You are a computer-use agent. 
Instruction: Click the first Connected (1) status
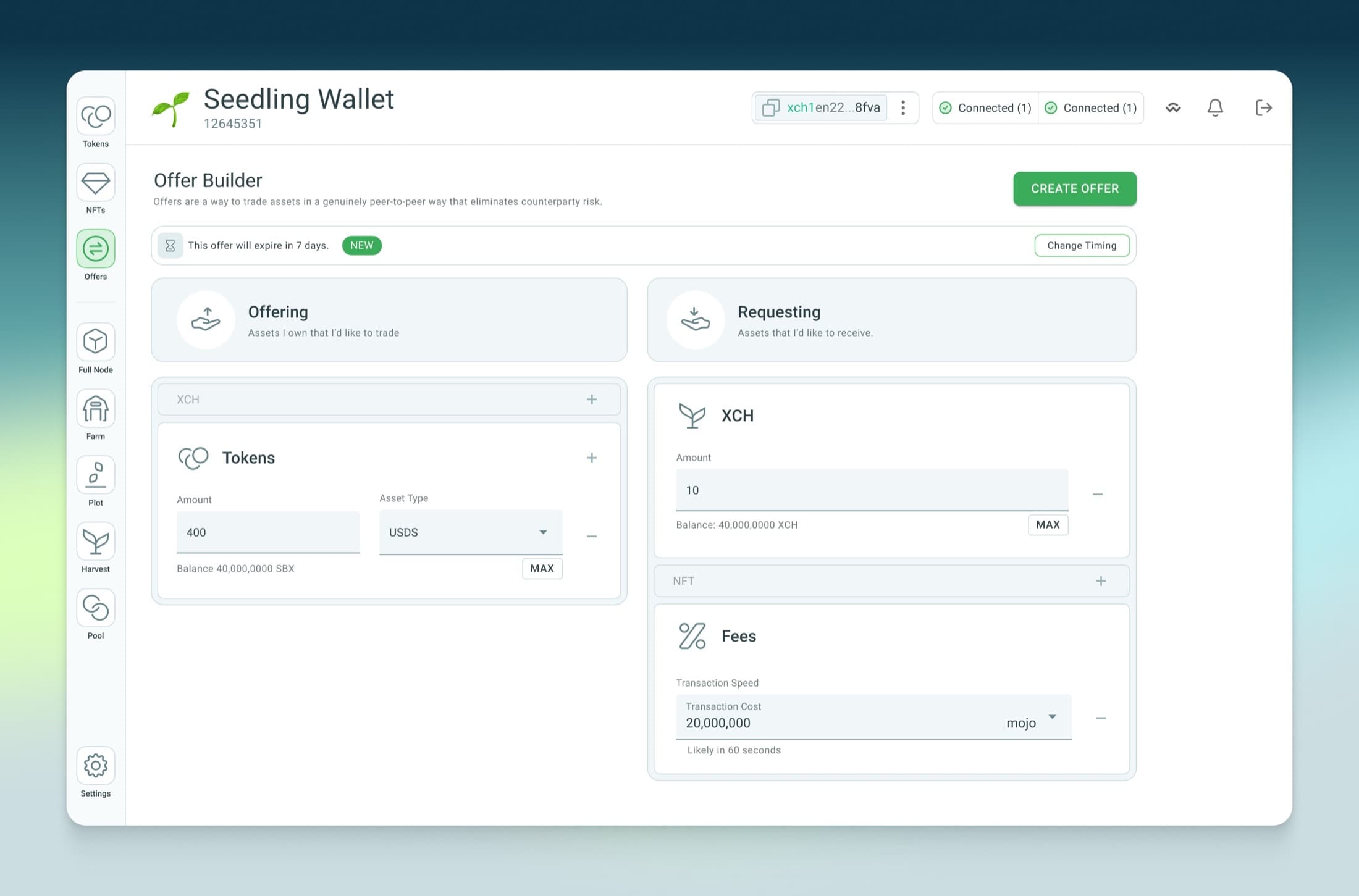click(986, 107)
